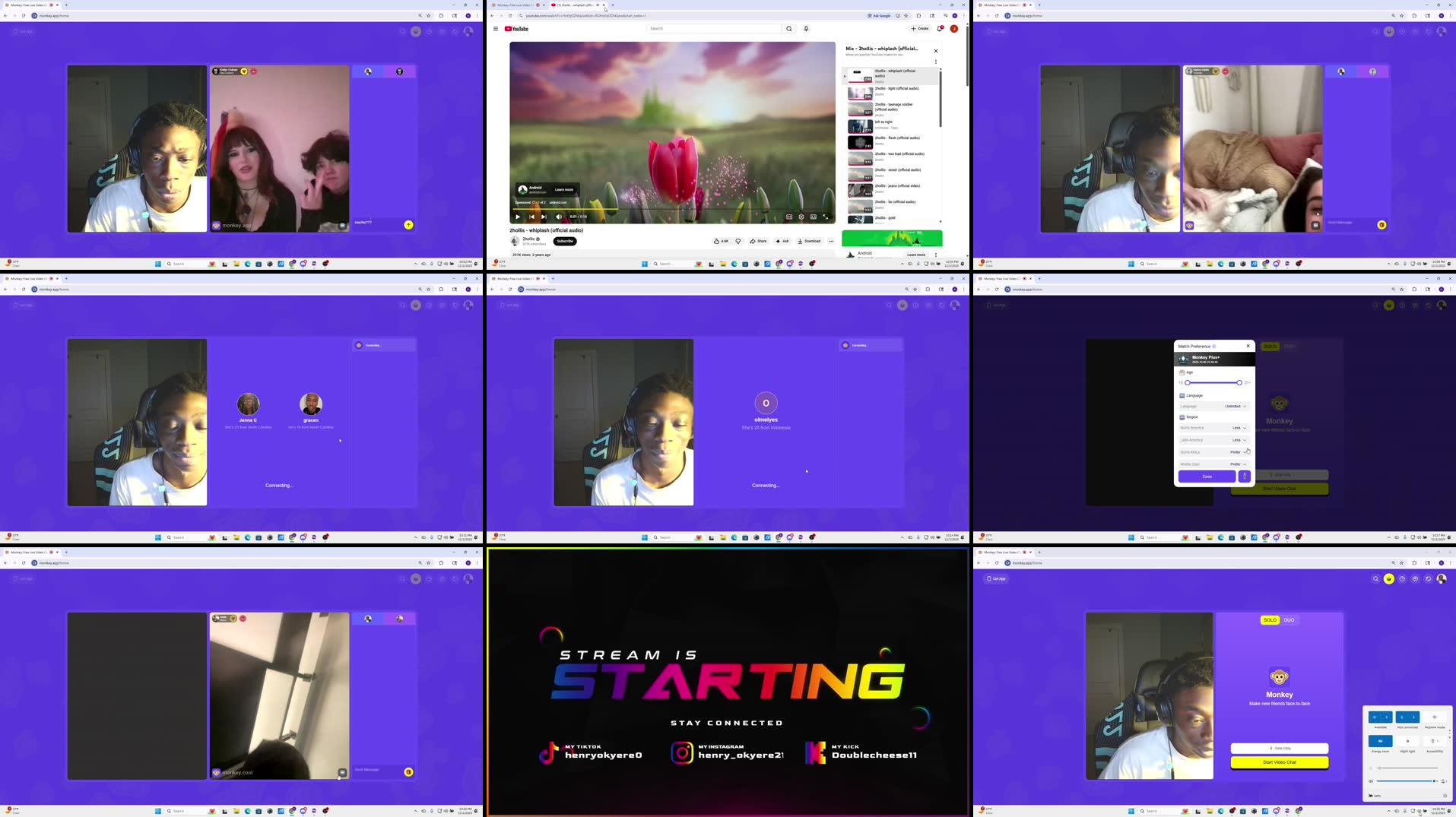Set North Africa region to Prefer
The height and width of the screenshot is (817, 1456).
point(1236,452)
